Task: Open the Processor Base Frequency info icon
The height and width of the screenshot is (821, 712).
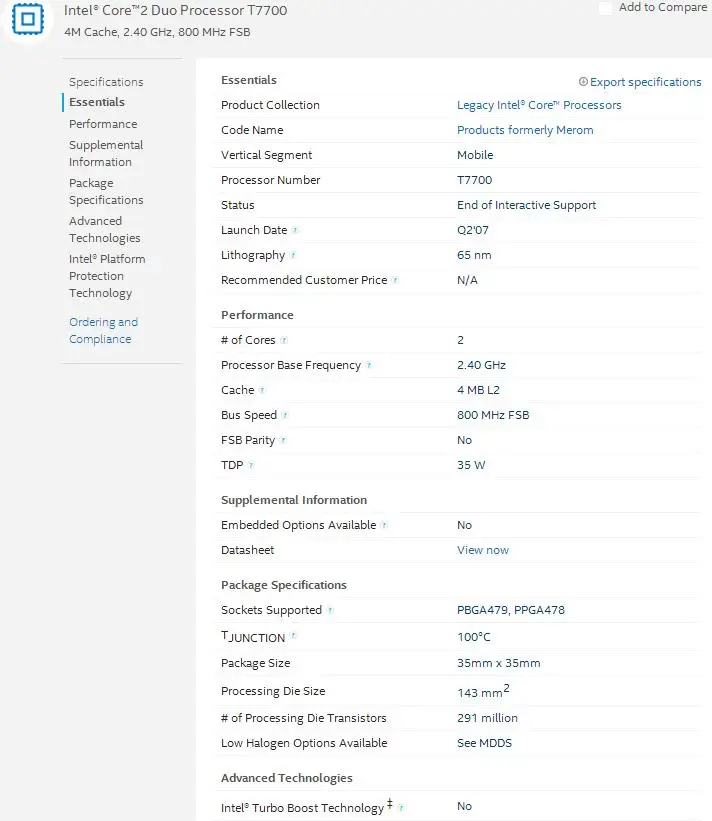Action: coord(369,365)
